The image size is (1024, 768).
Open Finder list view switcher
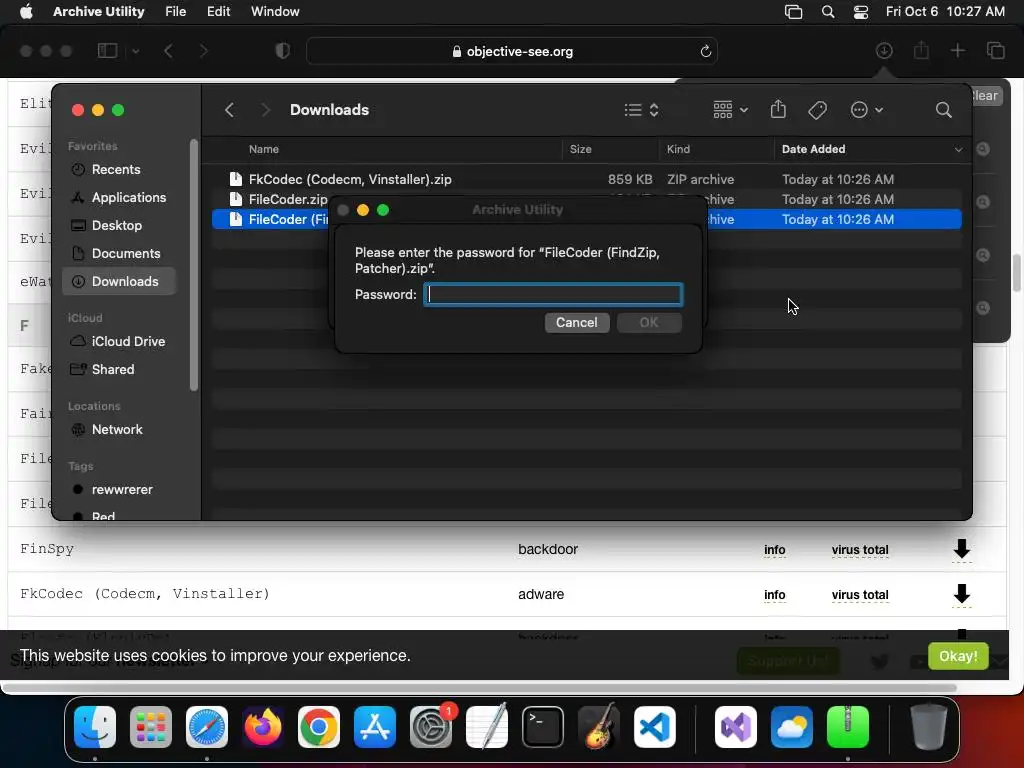coord(641,110)
